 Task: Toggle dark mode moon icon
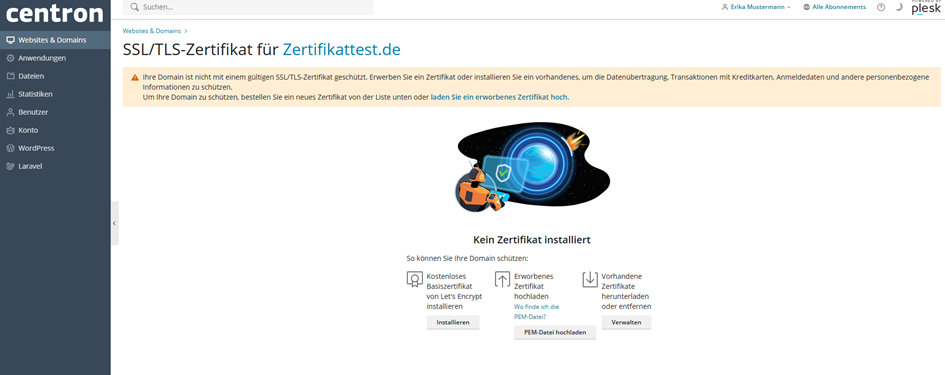898,7
